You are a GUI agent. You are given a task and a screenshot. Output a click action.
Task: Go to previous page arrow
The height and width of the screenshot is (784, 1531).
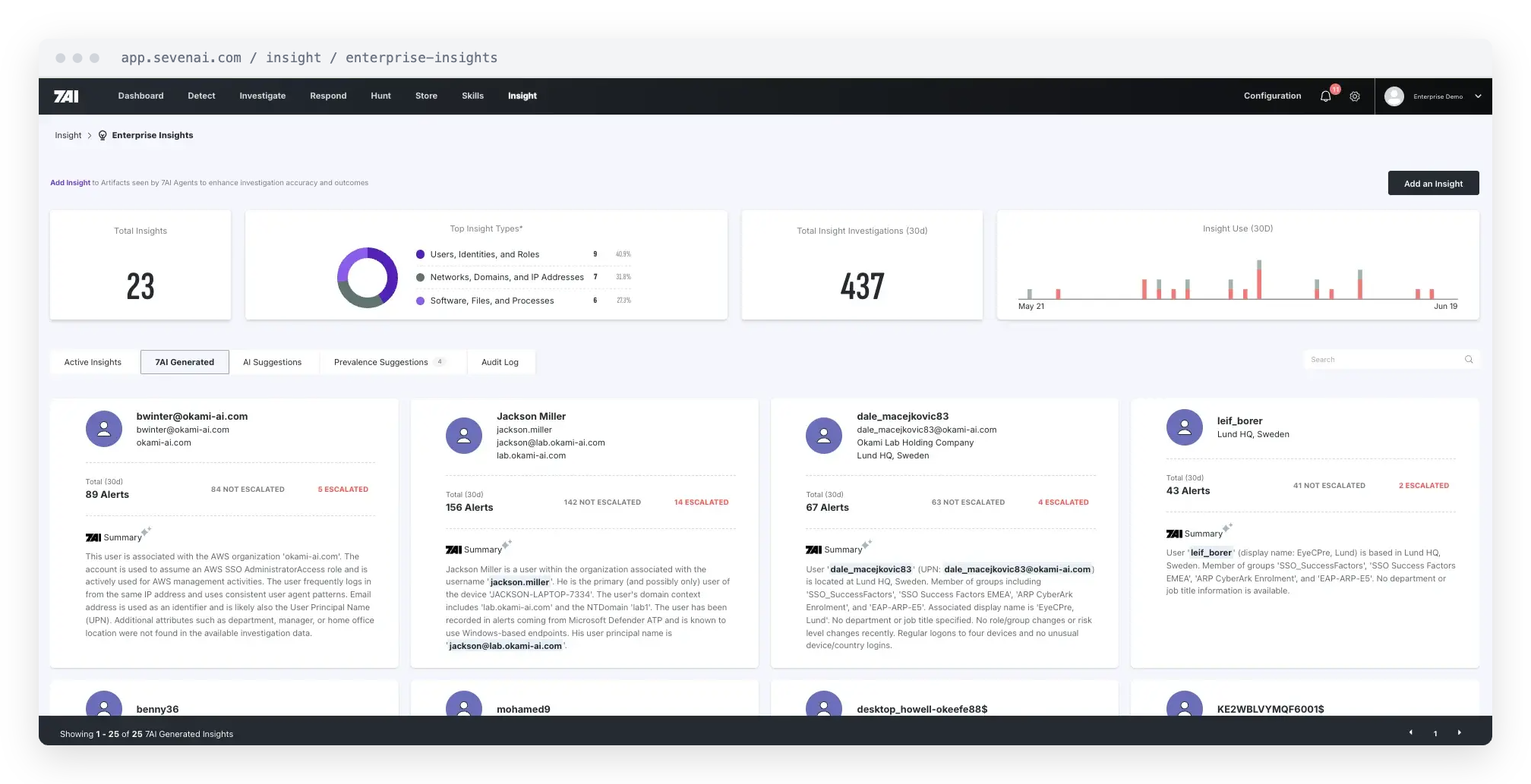point(1411,733)
